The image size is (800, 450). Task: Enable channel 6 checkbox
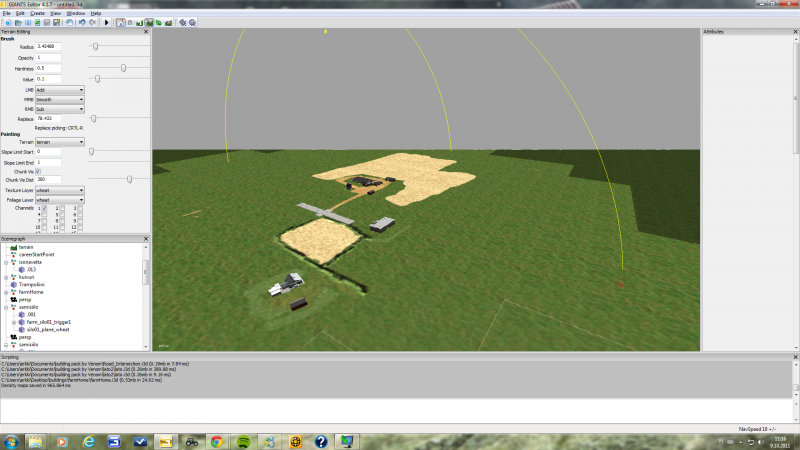coord(80,215)
